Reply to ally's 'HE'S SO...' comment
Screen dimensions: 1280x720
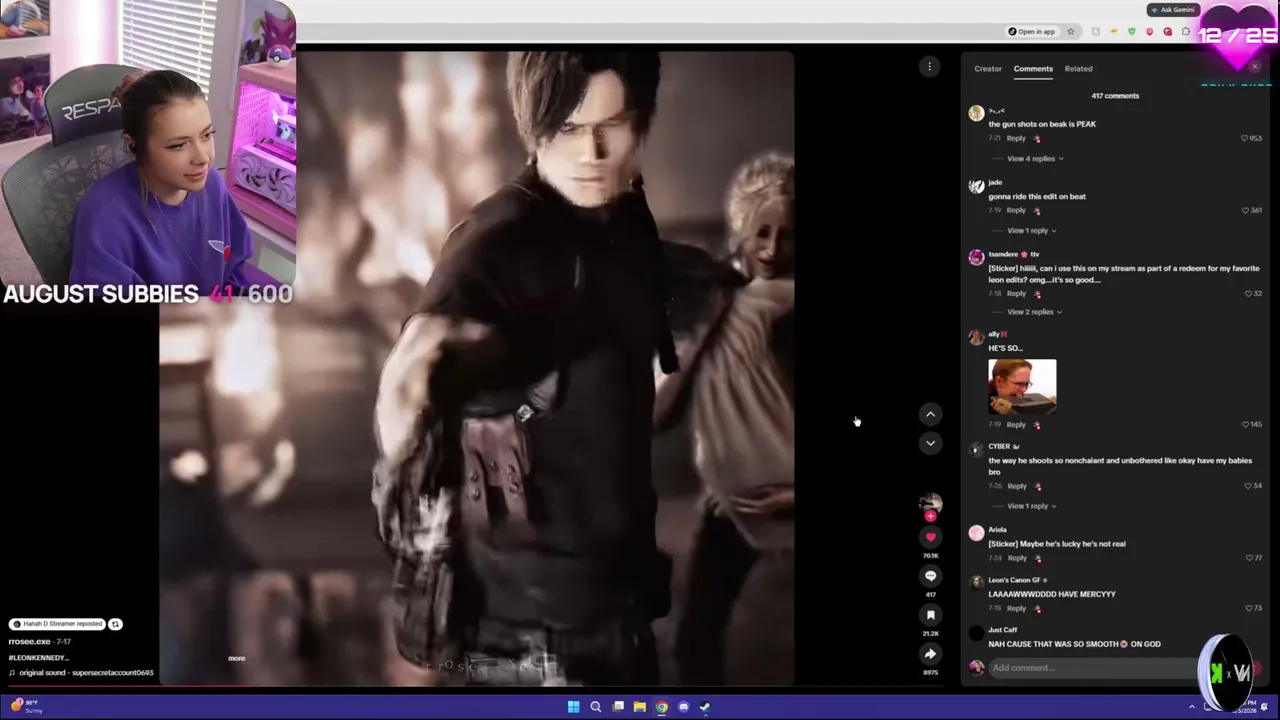[x=1016, y=424]
